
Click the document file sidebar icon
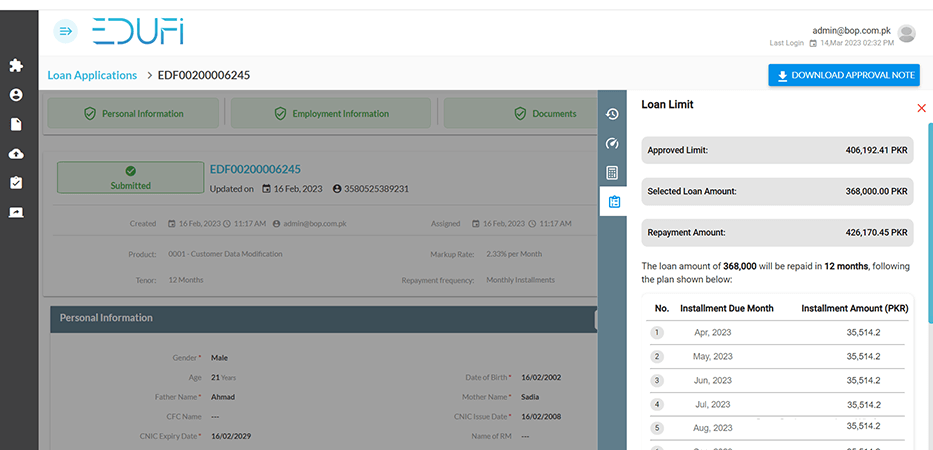tap(16, 124)
